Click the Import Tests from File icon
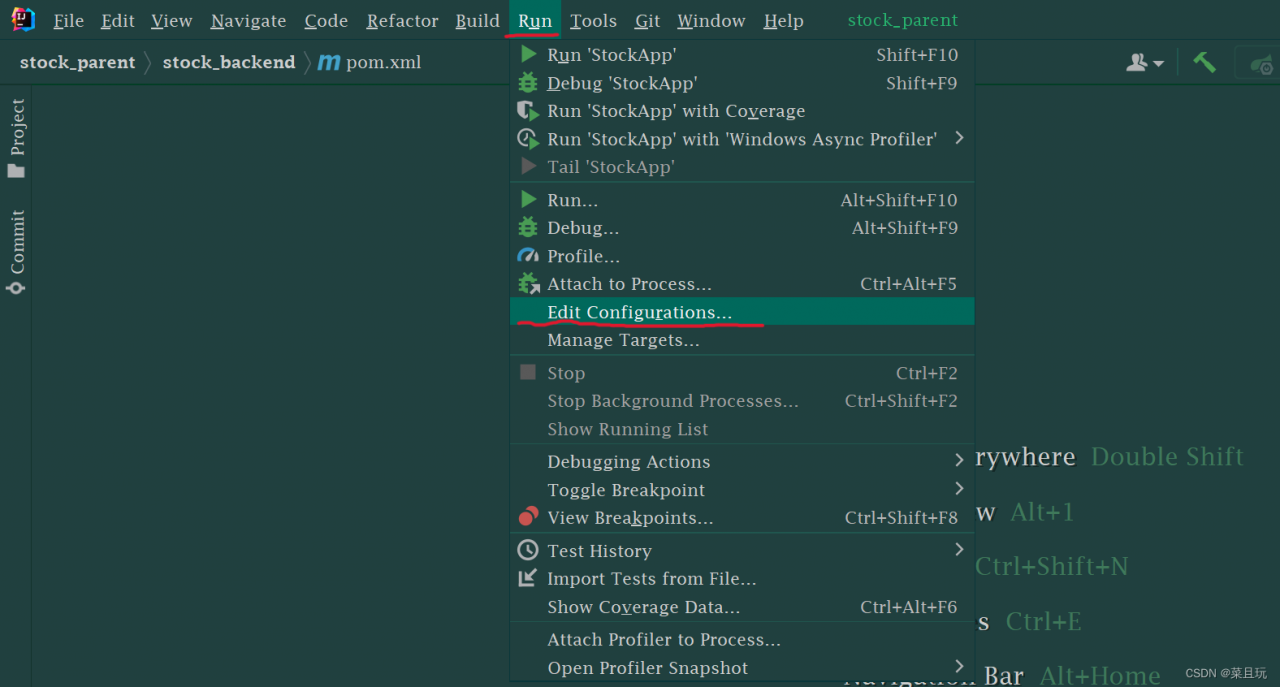The height and width of the screenshot is (687, 1280). point(528,578)
